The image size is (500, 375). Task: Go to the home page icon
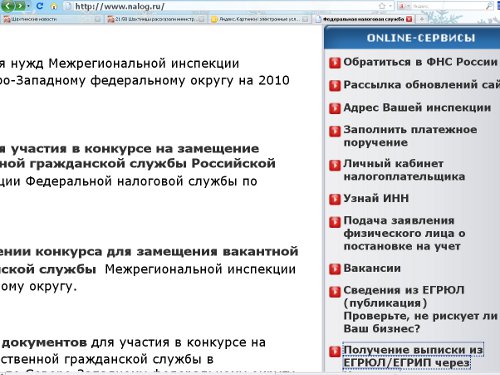54,6
